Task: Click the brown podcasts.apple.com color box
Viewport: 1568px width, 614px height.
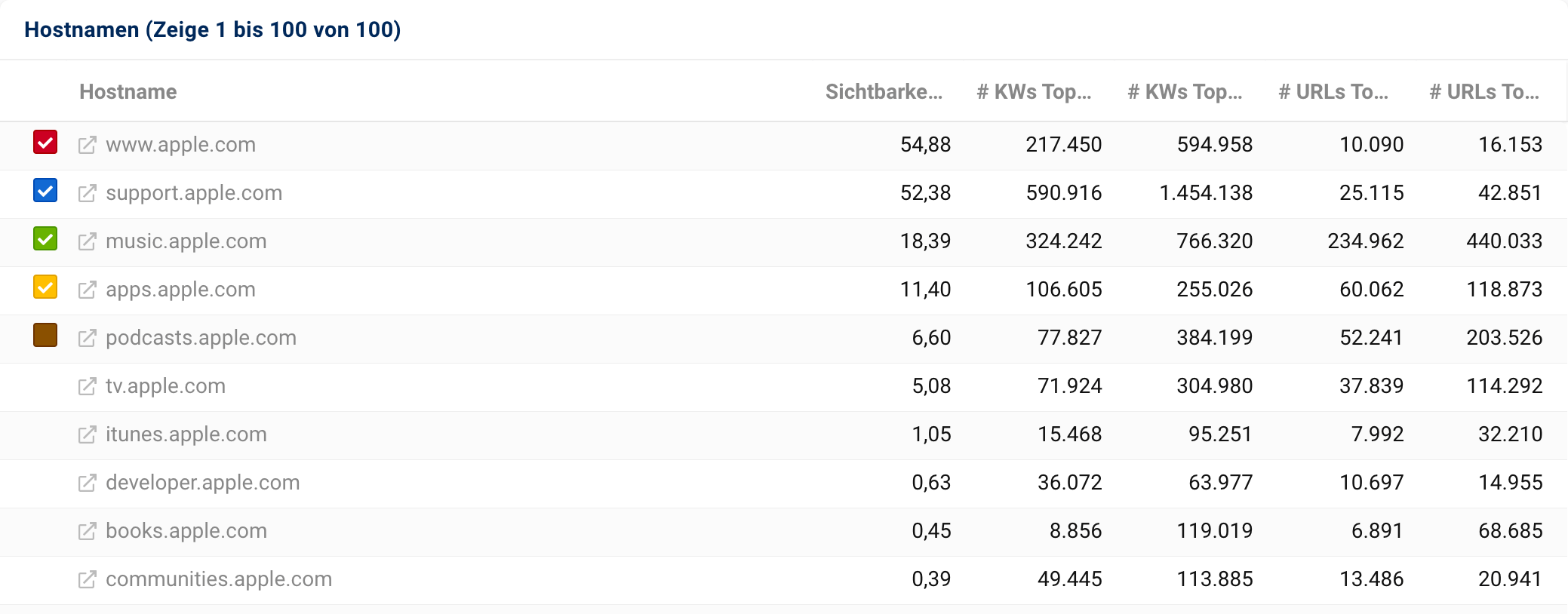Action: (45, 336)
